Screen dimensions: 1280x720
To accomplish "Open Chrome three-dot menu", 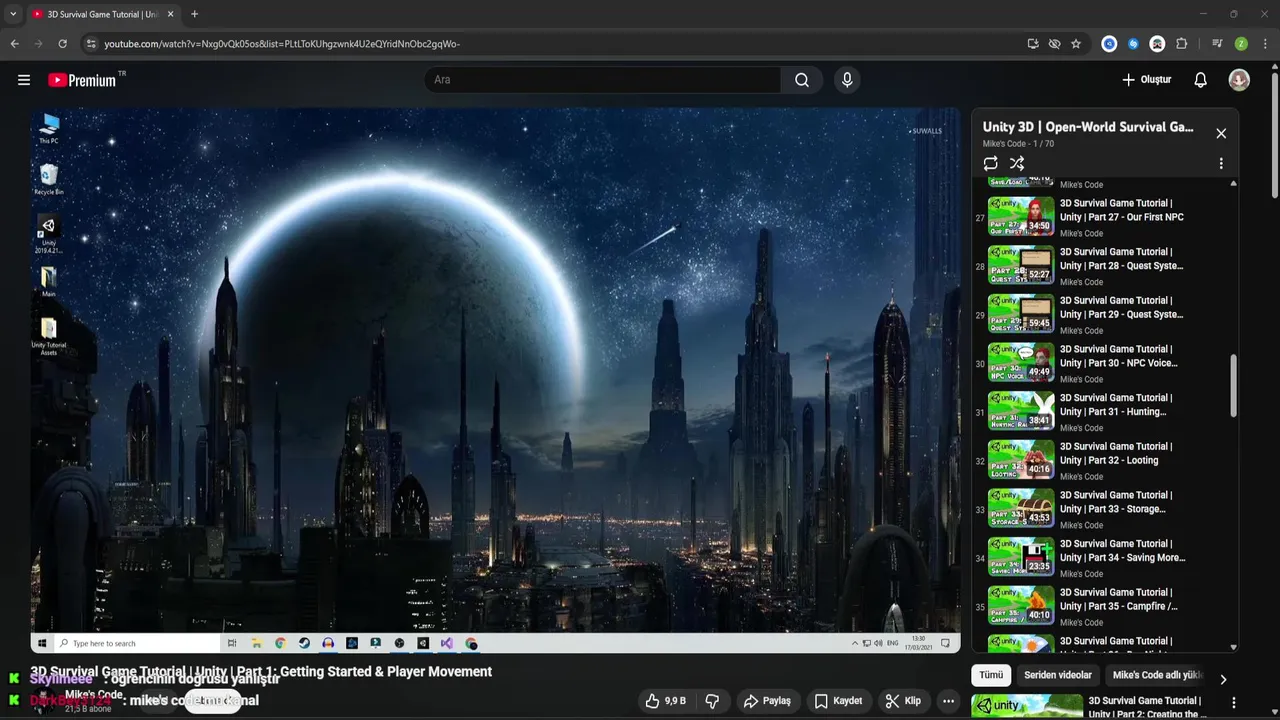I will pyautogui.click(x=1263, y=44).
